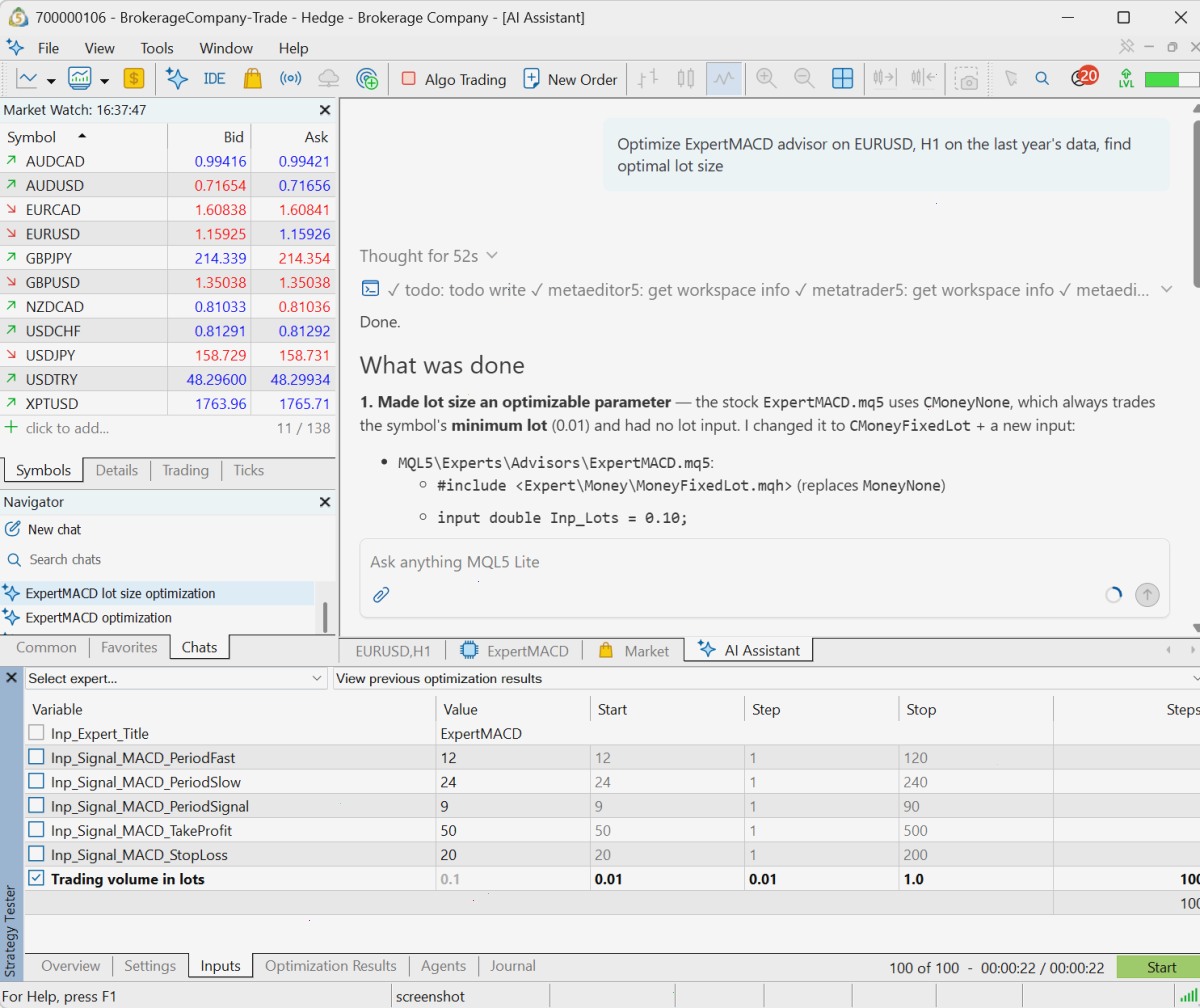The width and height of the screenshot is (1200, 1008).
Task: Open the dropdown arrow beside the second toolbar icon
Action: pos(104,80)
